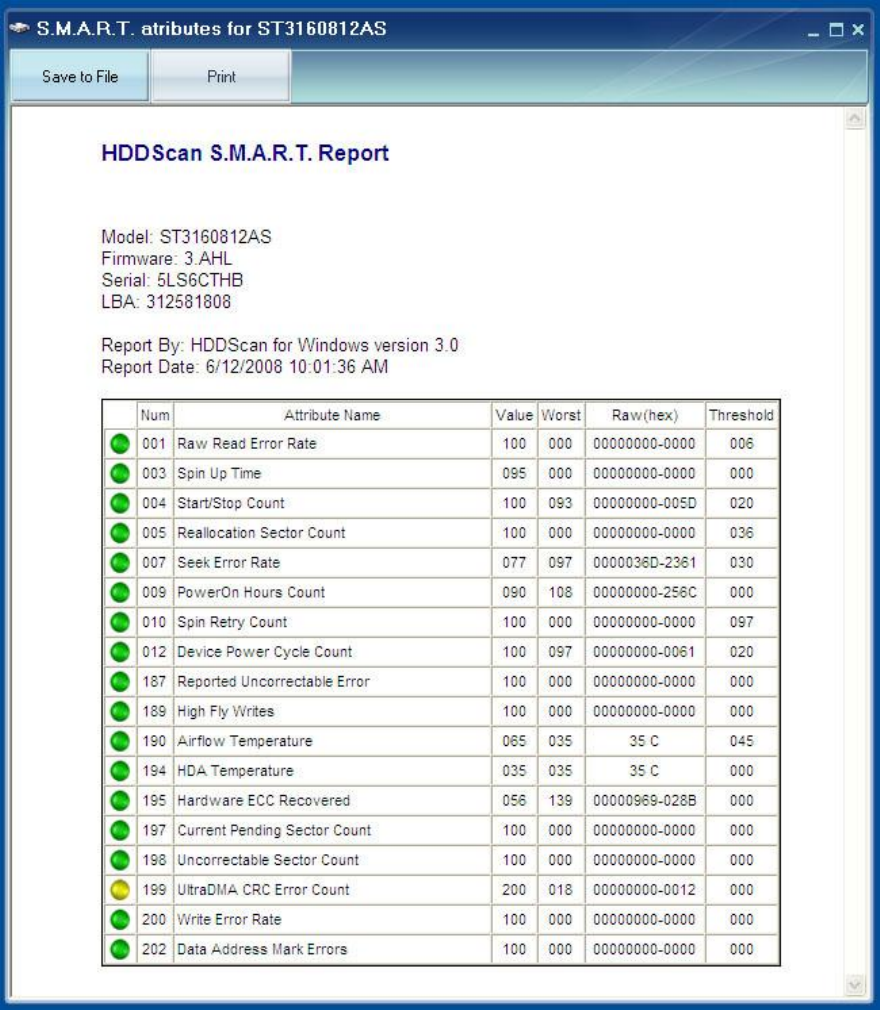Image resolution: width=880 pixels, height=1010 pixels.
Task: Click the LBA: 312581808 line
Action: [166, 302]
